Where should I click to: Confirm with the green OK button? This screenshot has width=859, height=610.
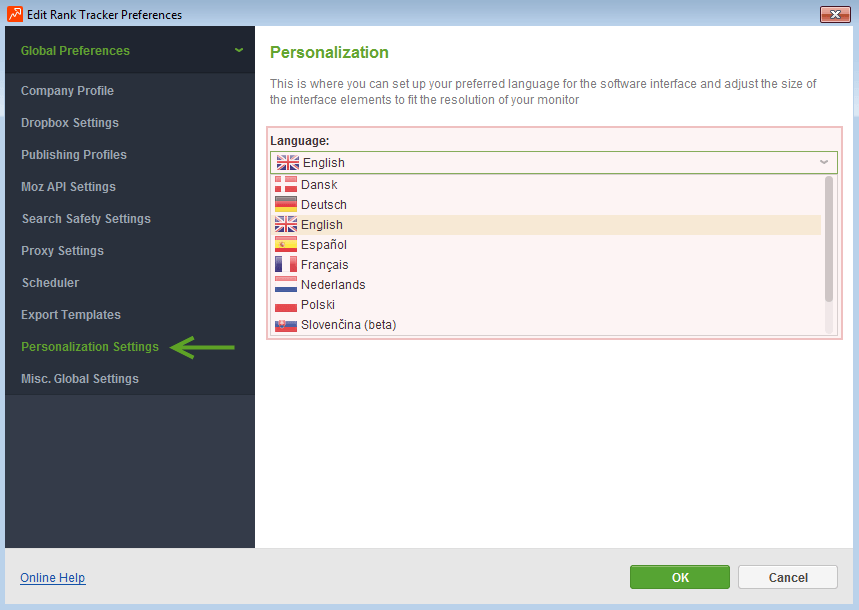679,577
